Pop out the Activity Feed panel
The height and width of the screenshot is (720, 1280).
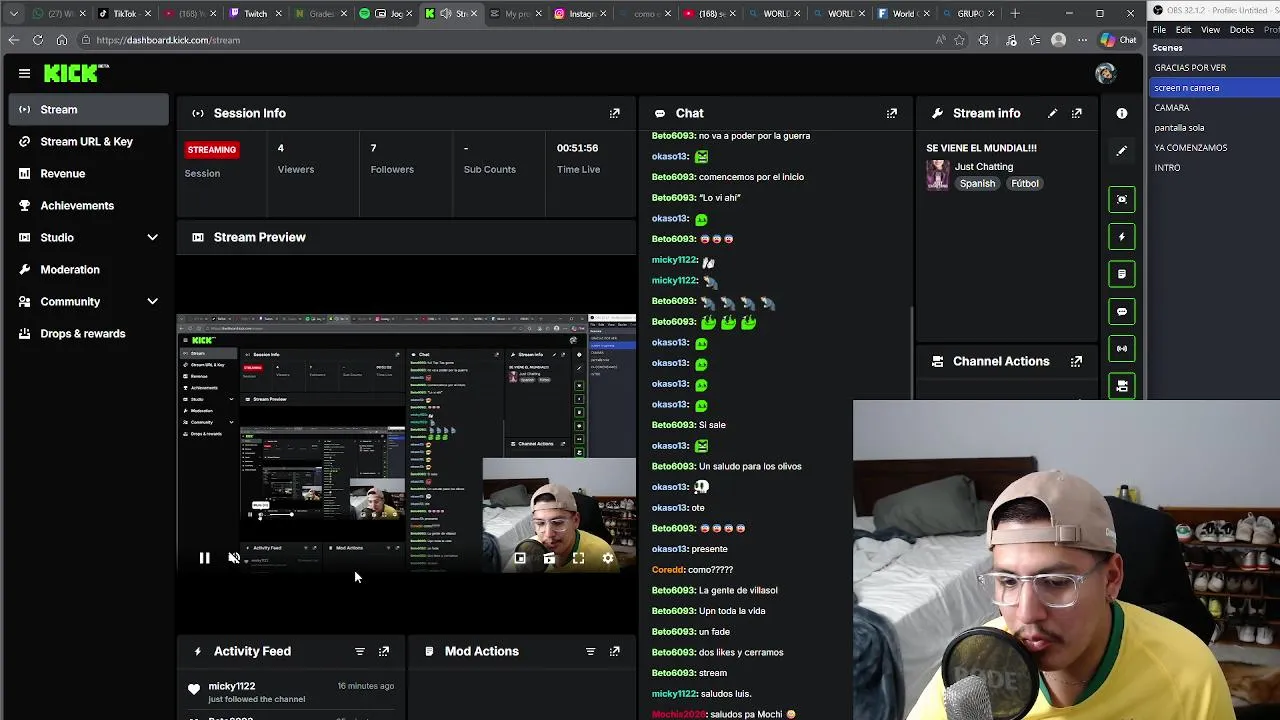tap(384, 651)
